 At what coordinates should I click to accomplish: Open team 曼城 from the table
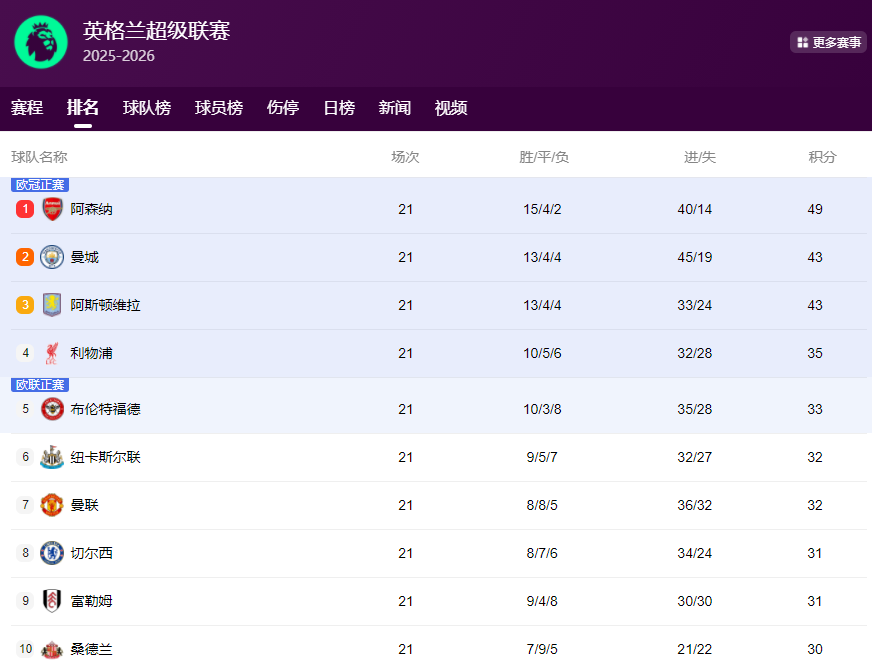click(x=85, y=257)
